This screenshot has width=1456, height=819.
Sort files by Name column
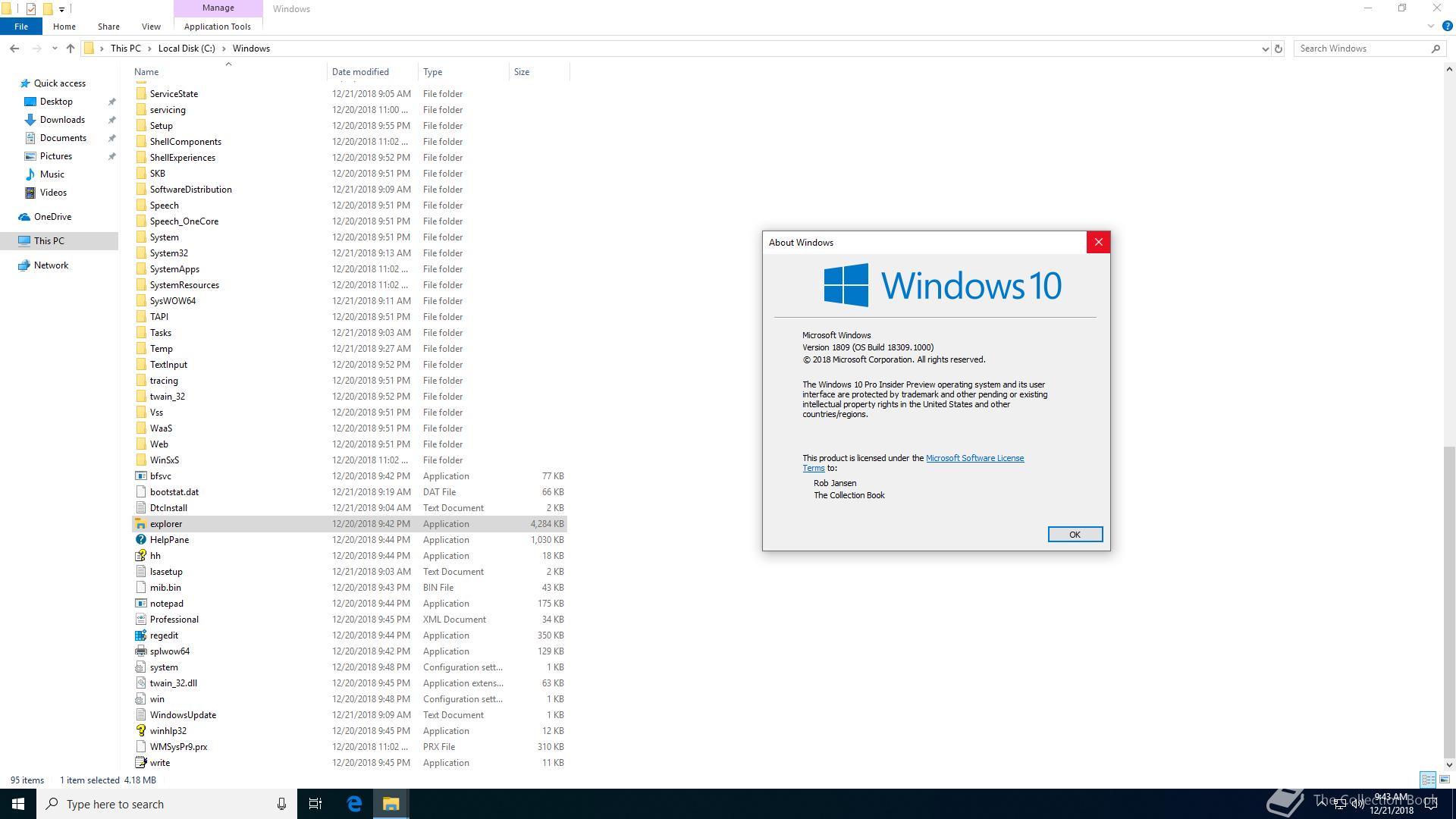[x=228, y=72]
